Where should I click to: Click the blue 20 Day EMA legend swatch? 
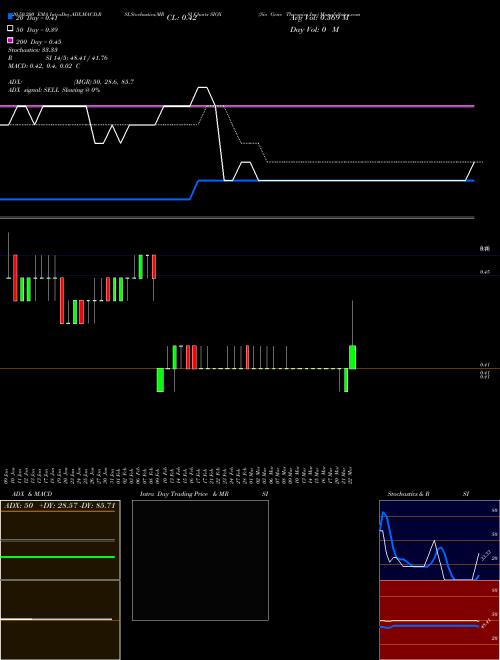coord(10,16)
